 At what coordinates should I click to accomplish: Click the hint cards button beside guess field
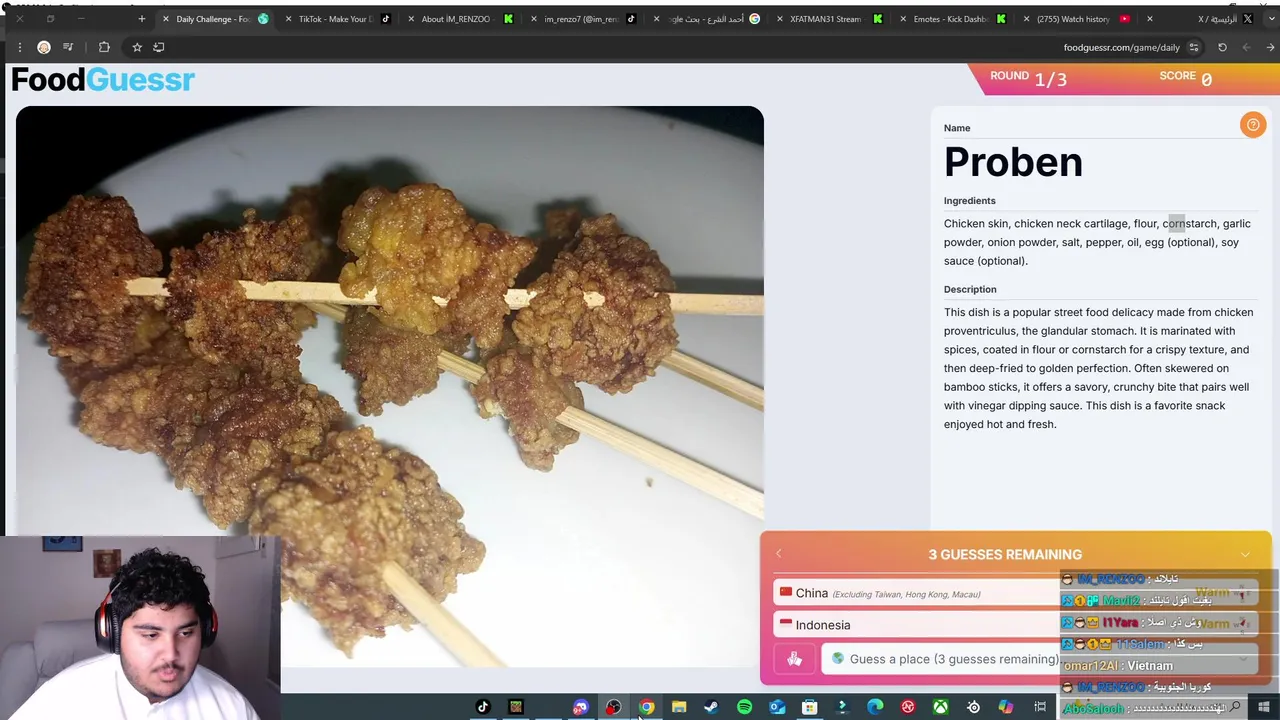[x=794, y=659]
